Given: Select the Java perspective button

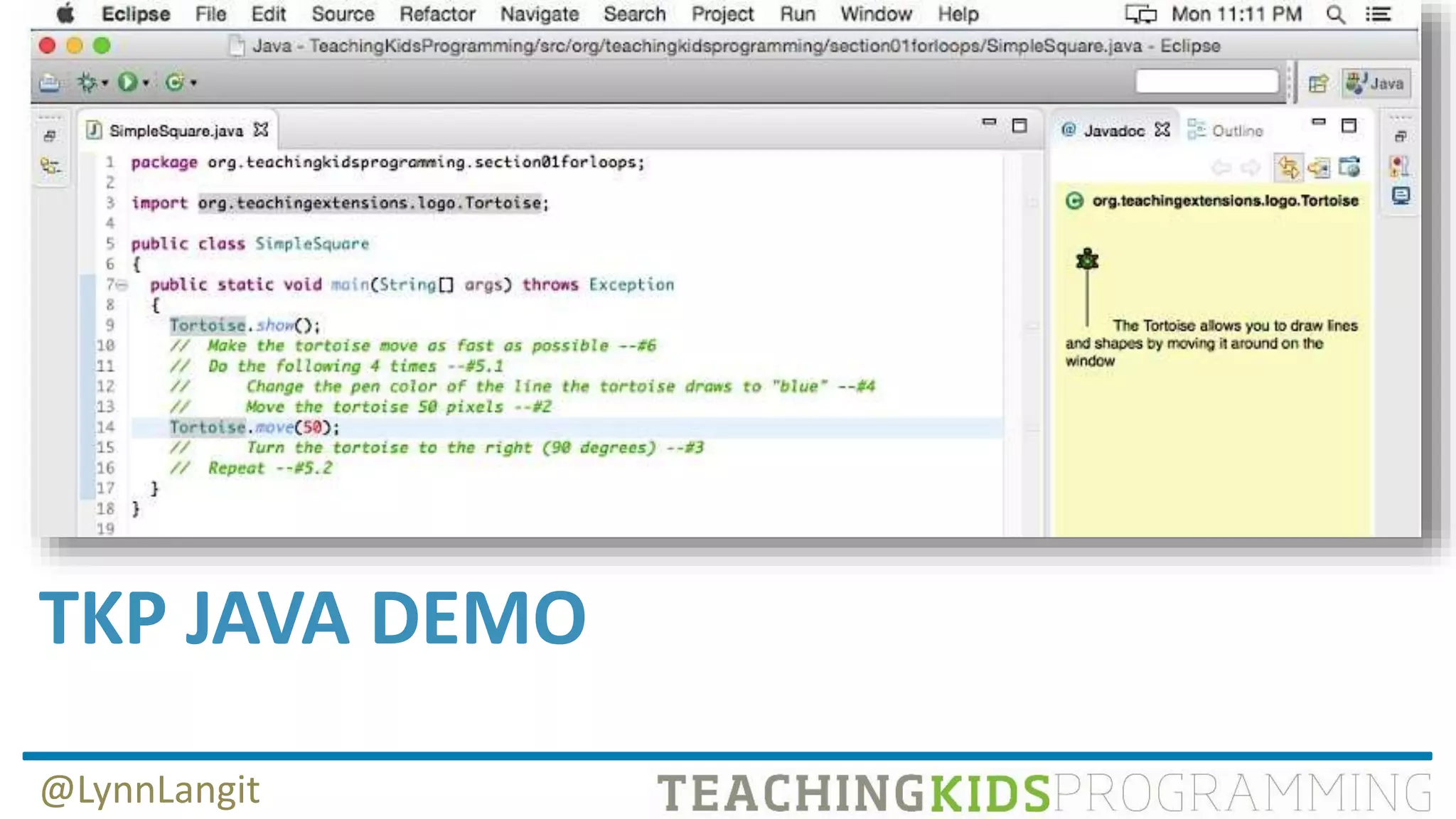Looking at the screenshot, I should [x=1375, y=83].
